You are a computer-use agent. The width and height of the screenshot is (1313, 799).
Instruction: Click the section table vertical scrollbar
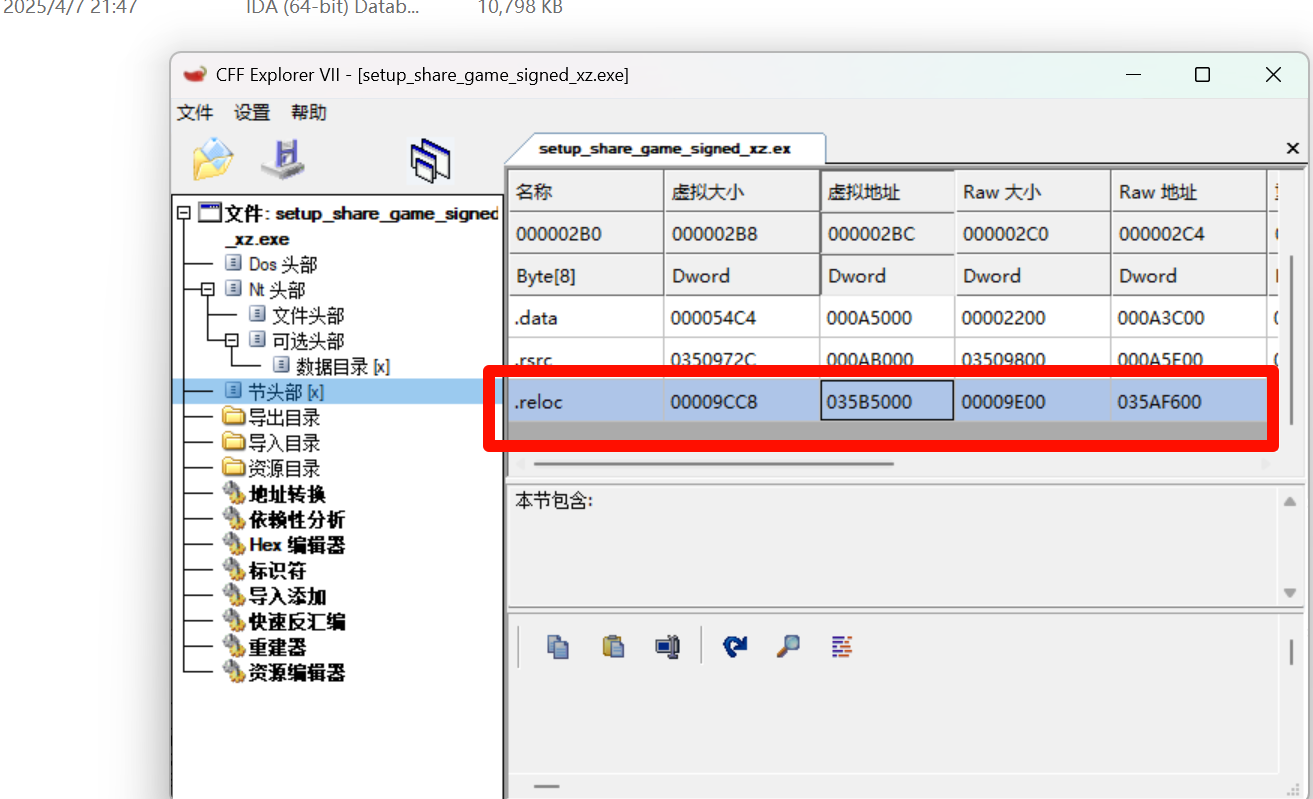tap(1293, 340)
